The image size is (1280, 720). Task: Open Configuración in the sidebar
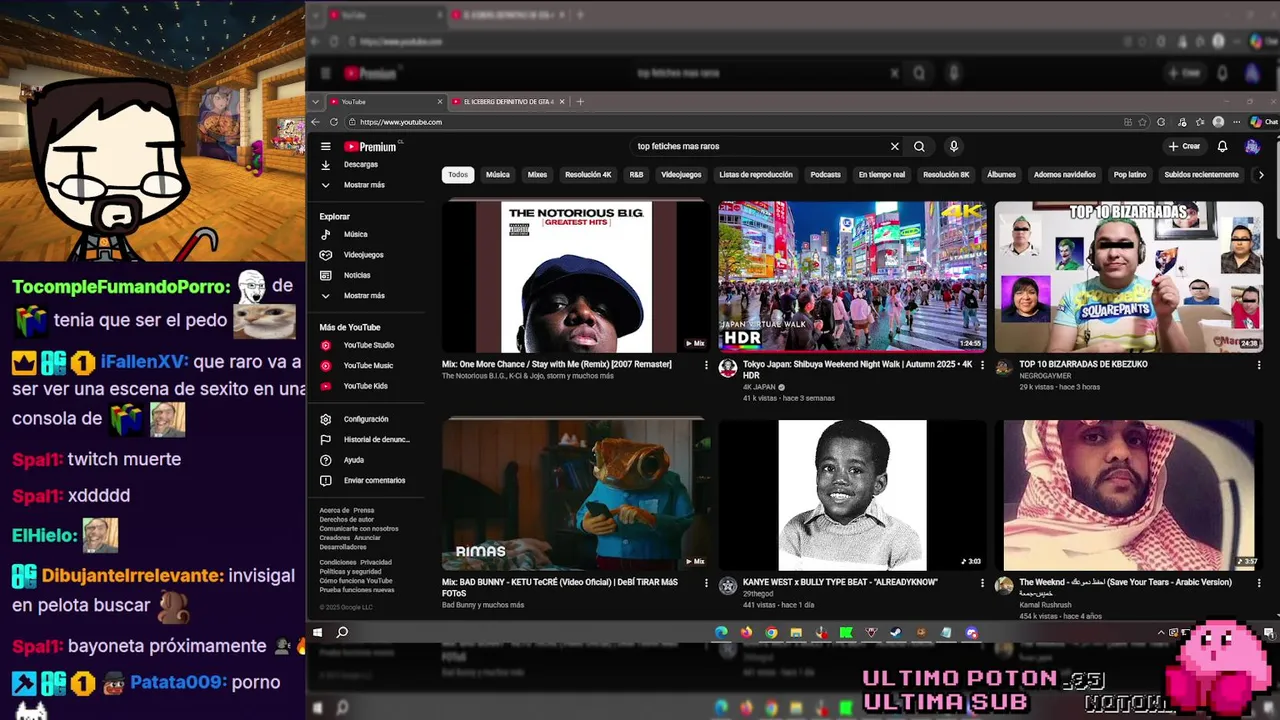pos(366,419)
